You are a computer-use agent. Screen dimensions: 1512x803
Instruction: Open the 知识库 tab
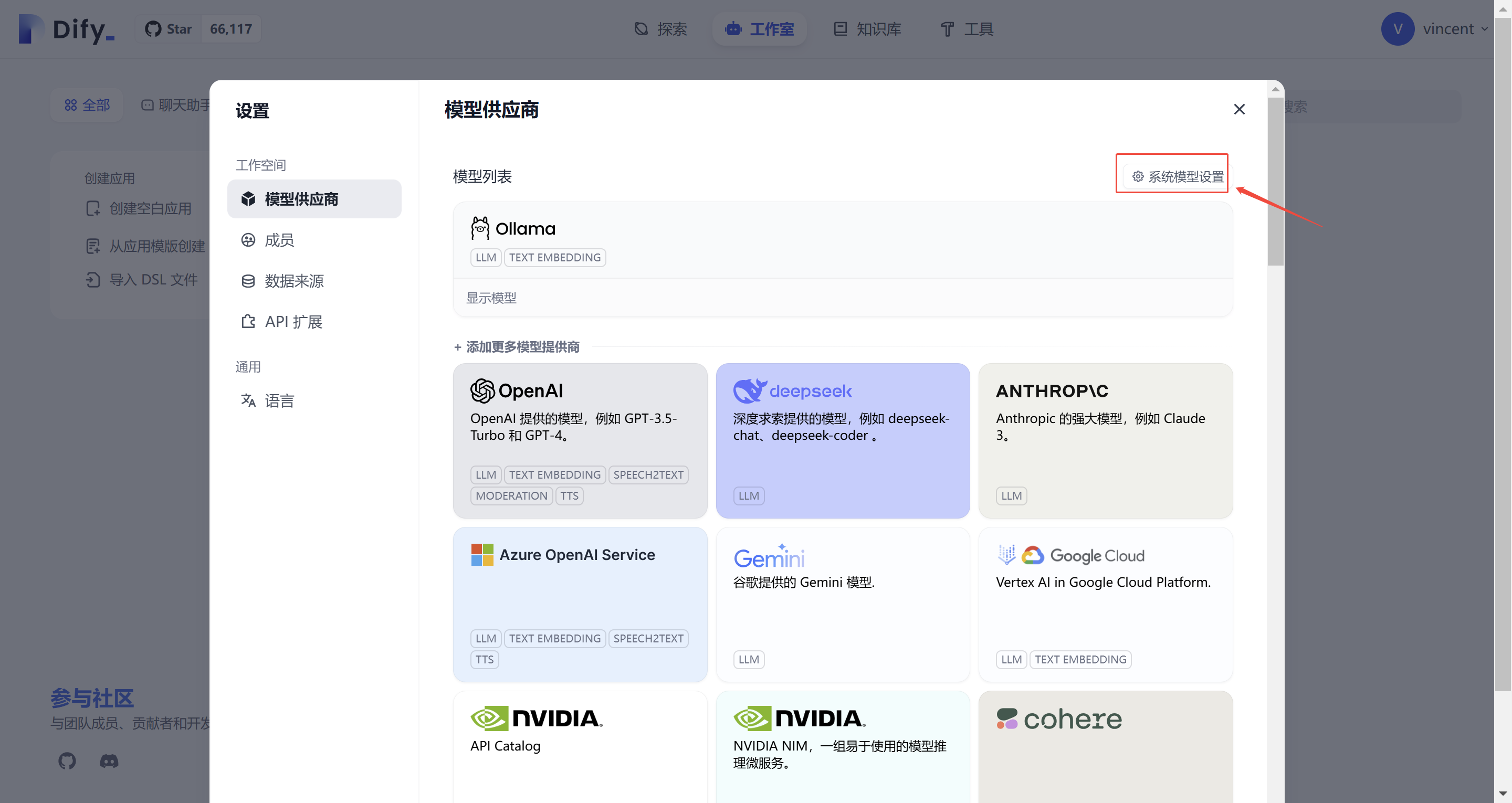[867, 29]
